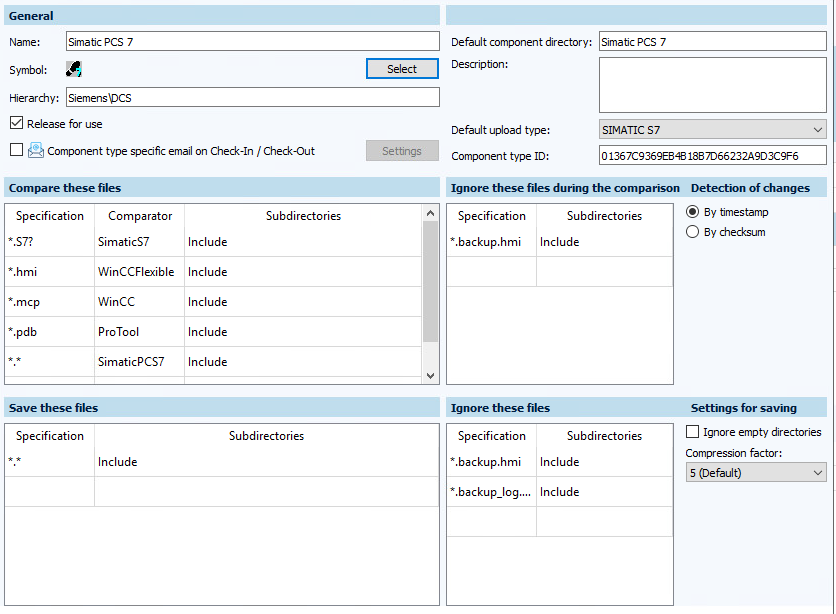Screen dimensions: 836x614
Task: Click Include in Save these files list
Action: coord(267,462)
